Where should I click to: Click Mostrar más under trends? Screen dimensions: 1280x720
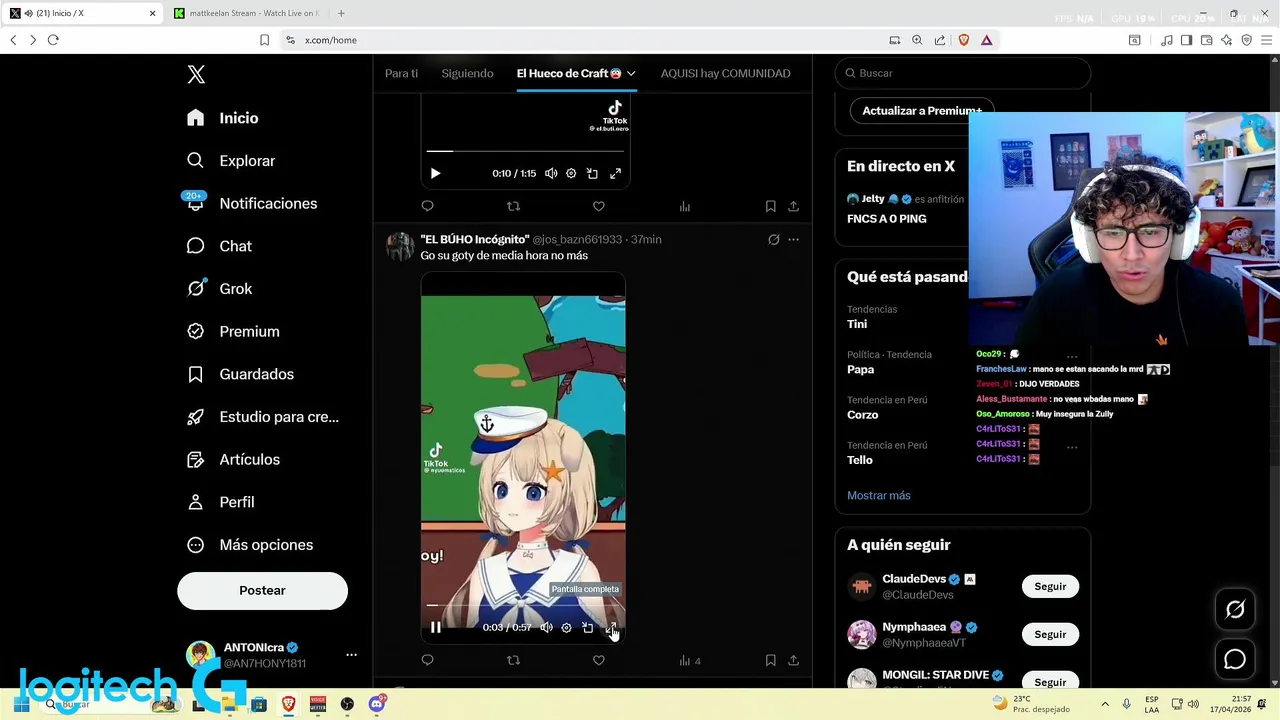click(879, 496)
